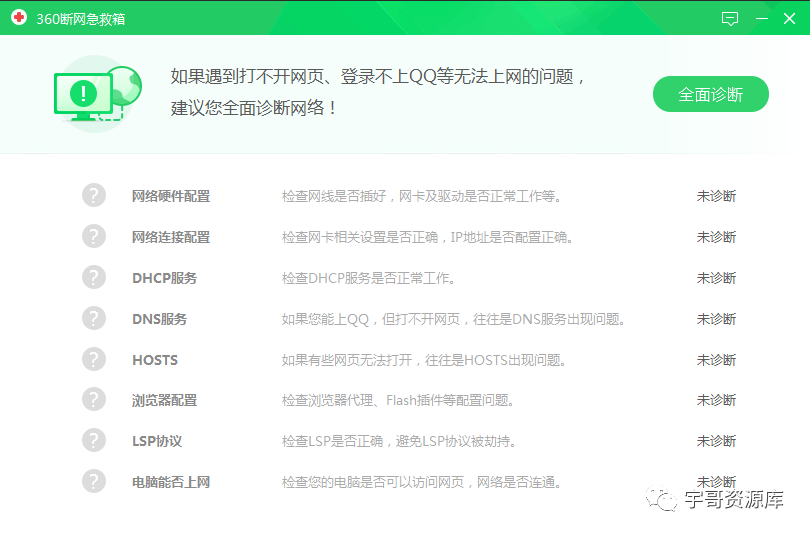810x535 pixels.
Task: Click description about 网络是否连通
Action: [421, 482]
